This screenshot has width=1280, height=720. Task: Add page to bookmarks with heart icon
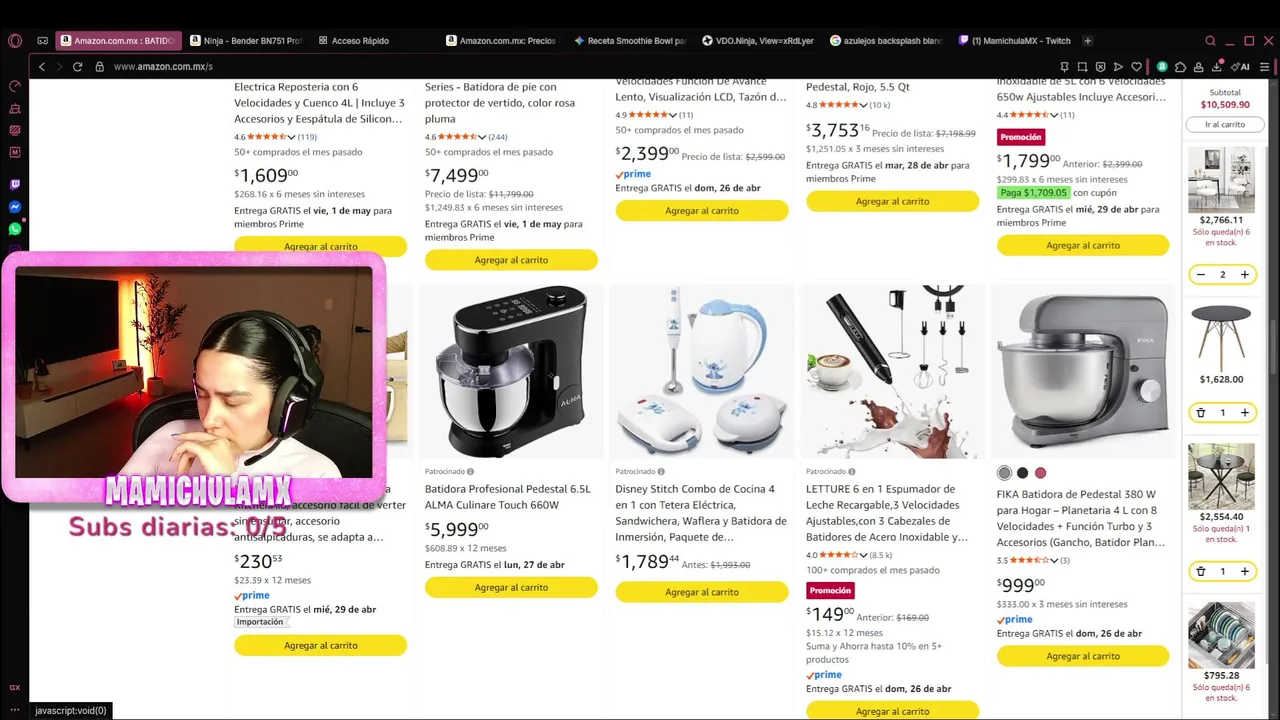pos(1136,67)
